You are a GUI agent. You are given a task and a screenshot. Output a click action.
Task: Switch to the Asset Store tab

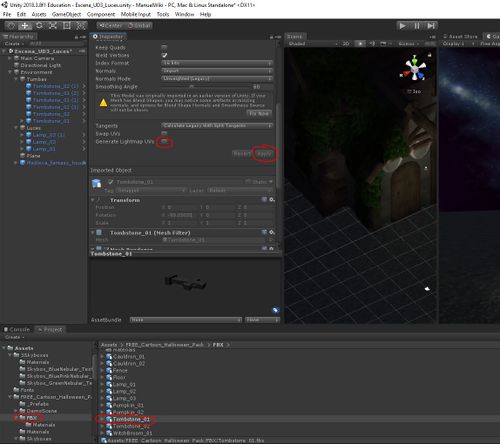[460, 36]
